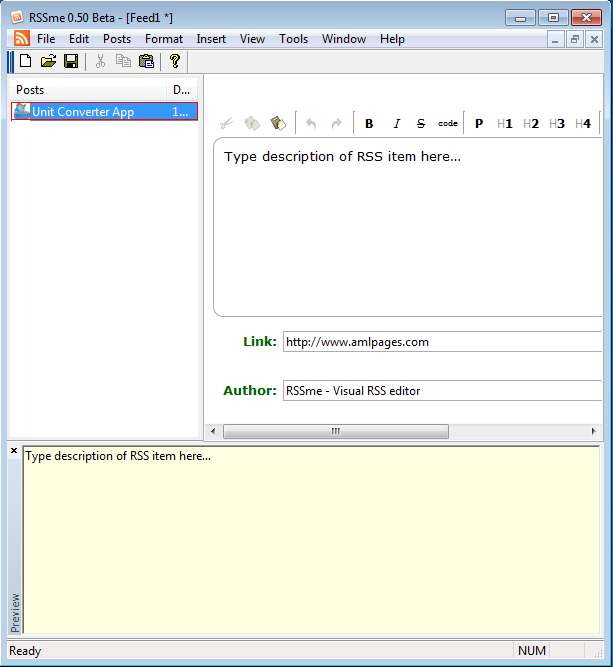Click the Author input field
The width and height of the screenshot is (613, 667).
click(x=442, y=391)
